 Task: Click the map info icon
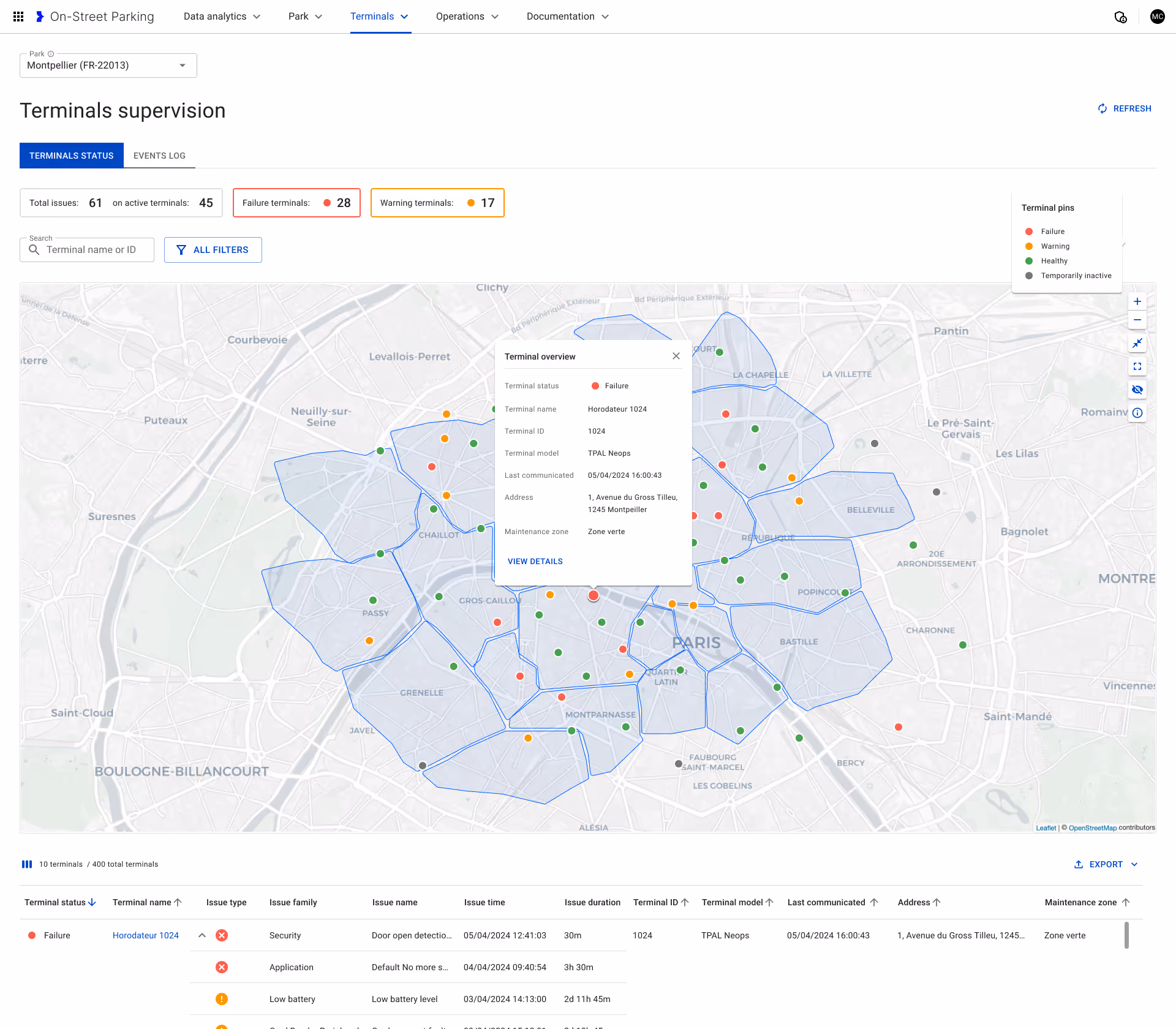[1137, 413]
